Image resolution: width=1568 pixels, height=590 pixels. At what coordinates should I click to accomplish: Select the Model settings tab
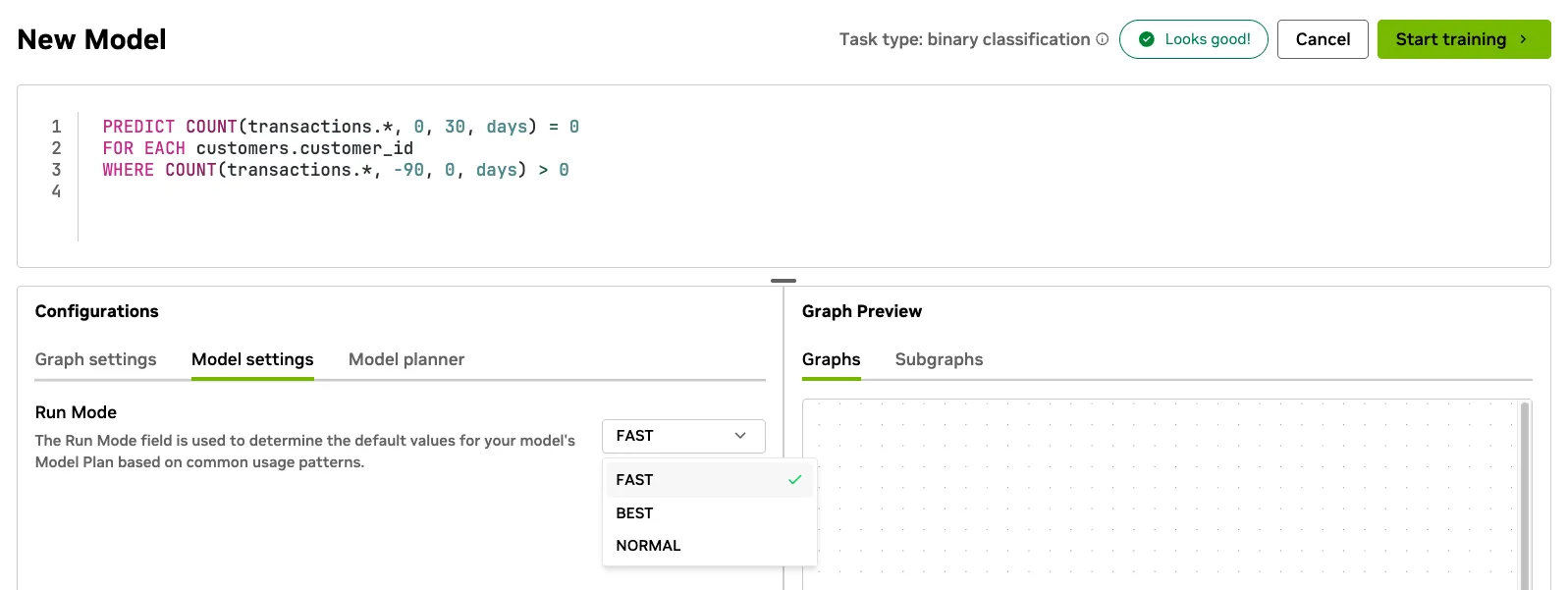click(252, 359)
